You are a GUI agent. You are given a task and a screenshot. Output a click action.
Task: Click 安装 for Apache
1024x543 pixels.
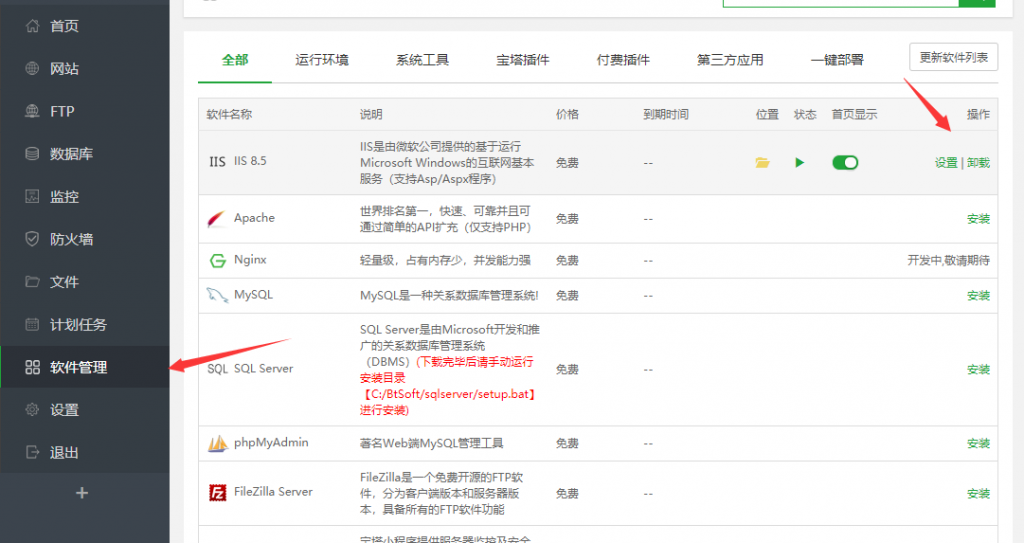pyautogui.click(x=978, y=219)
